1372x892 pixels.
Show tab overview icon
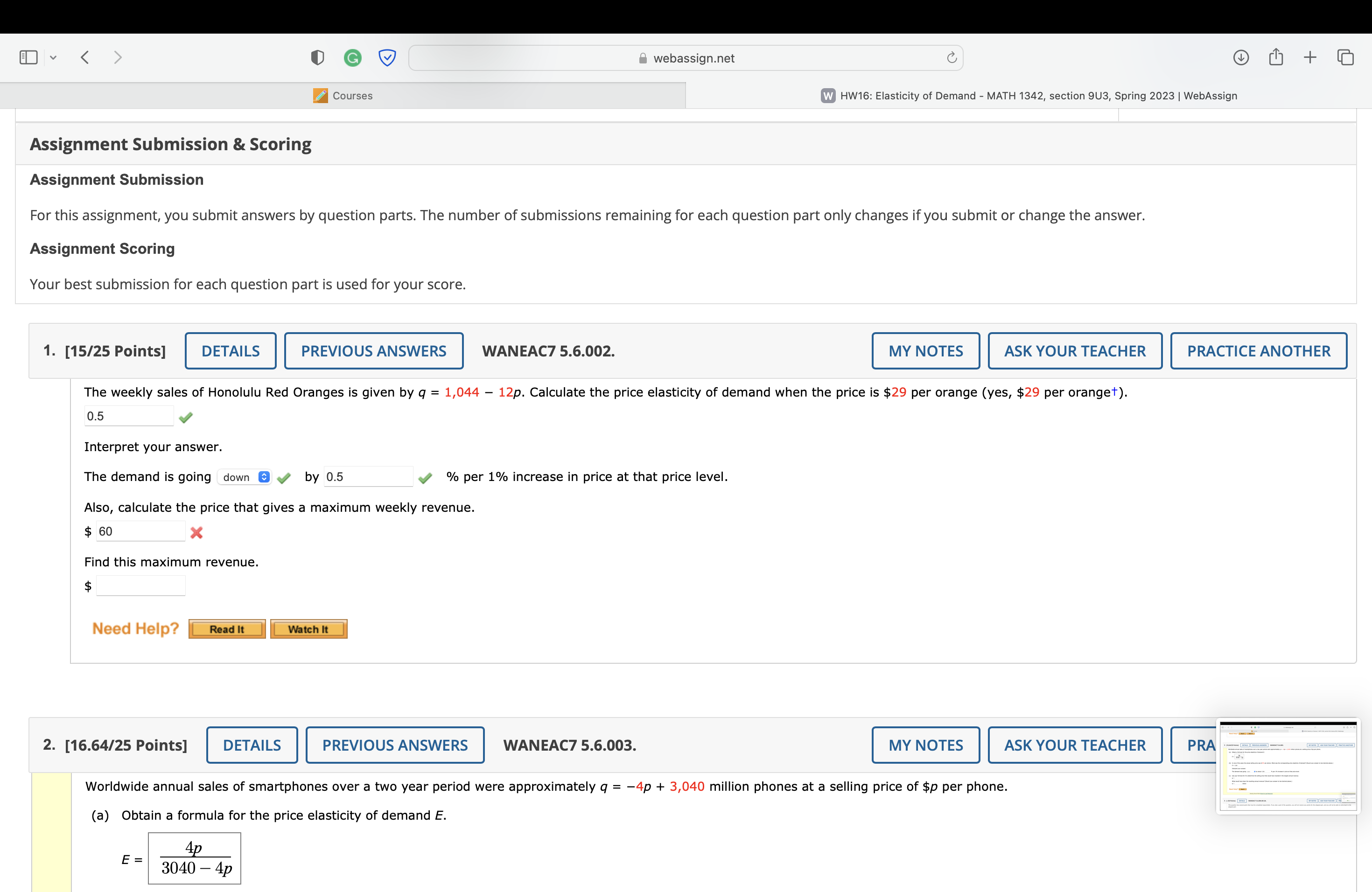coord(1345,57)
